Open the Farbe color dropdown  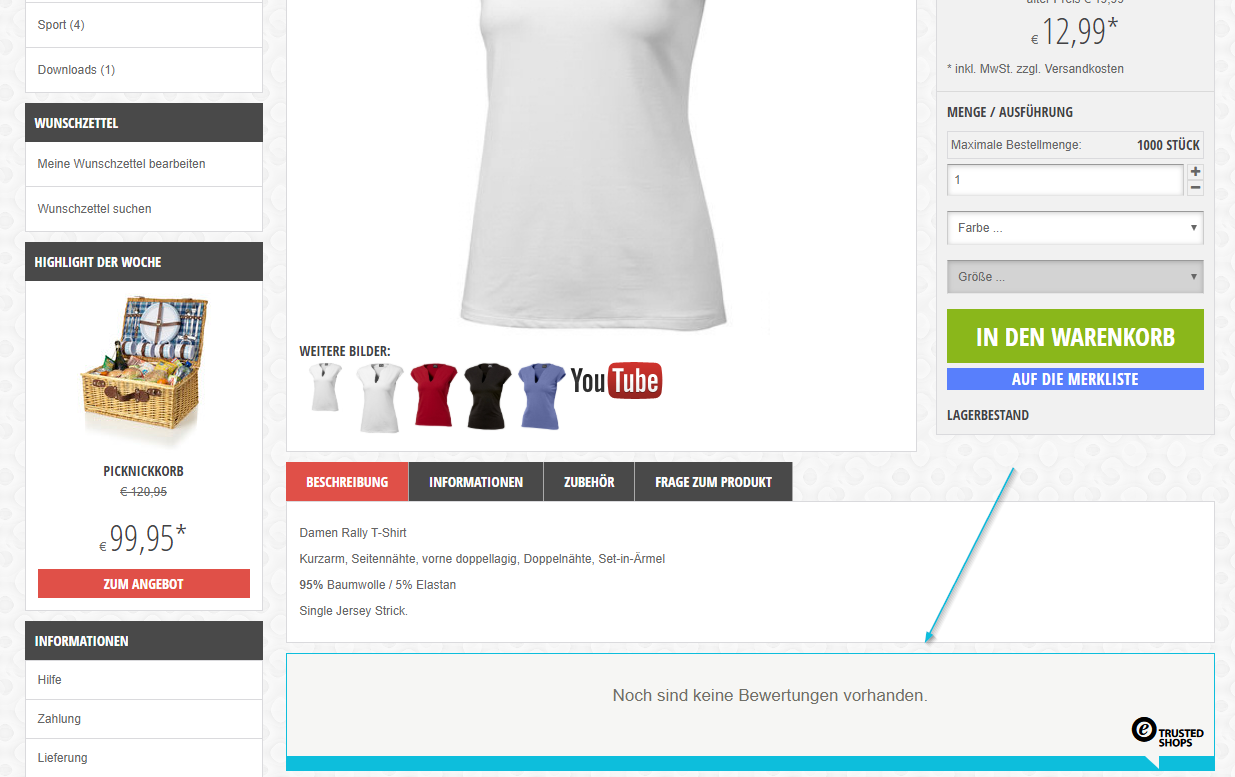(x=1075, y=228)
